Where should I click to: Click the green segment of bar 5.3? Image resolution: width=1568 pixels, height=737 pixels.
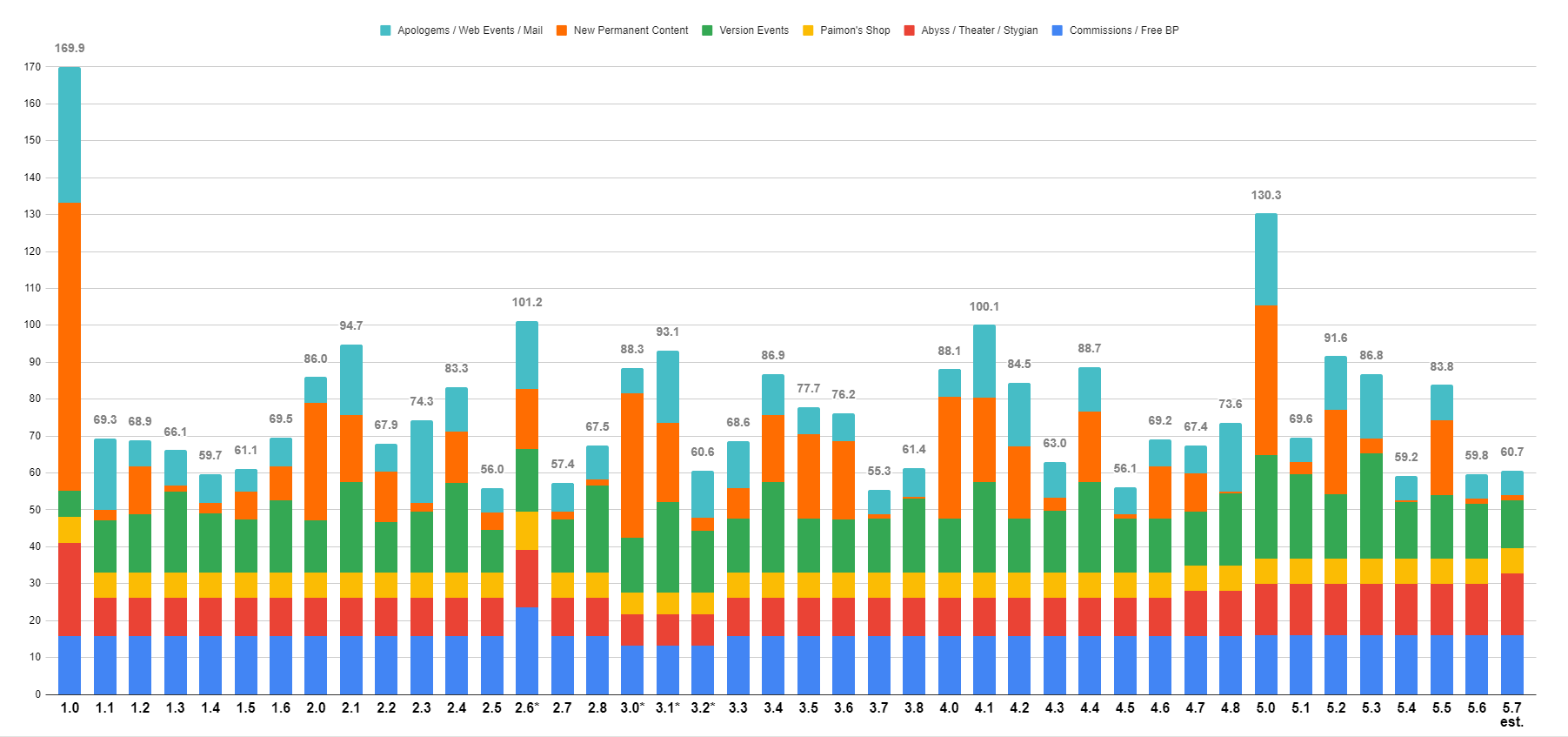pos(1371,506)
